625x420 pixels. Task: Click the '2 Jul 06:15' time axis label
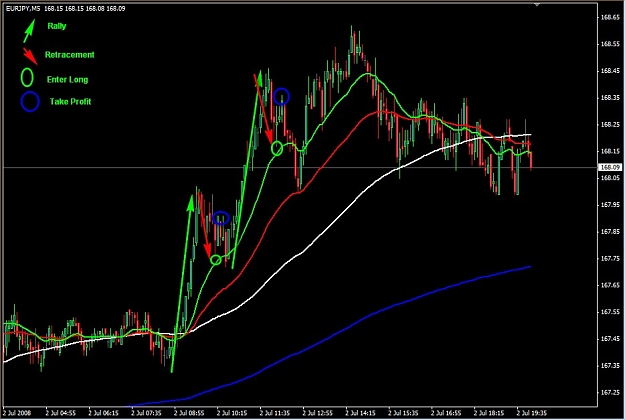(x=103, y=413)
